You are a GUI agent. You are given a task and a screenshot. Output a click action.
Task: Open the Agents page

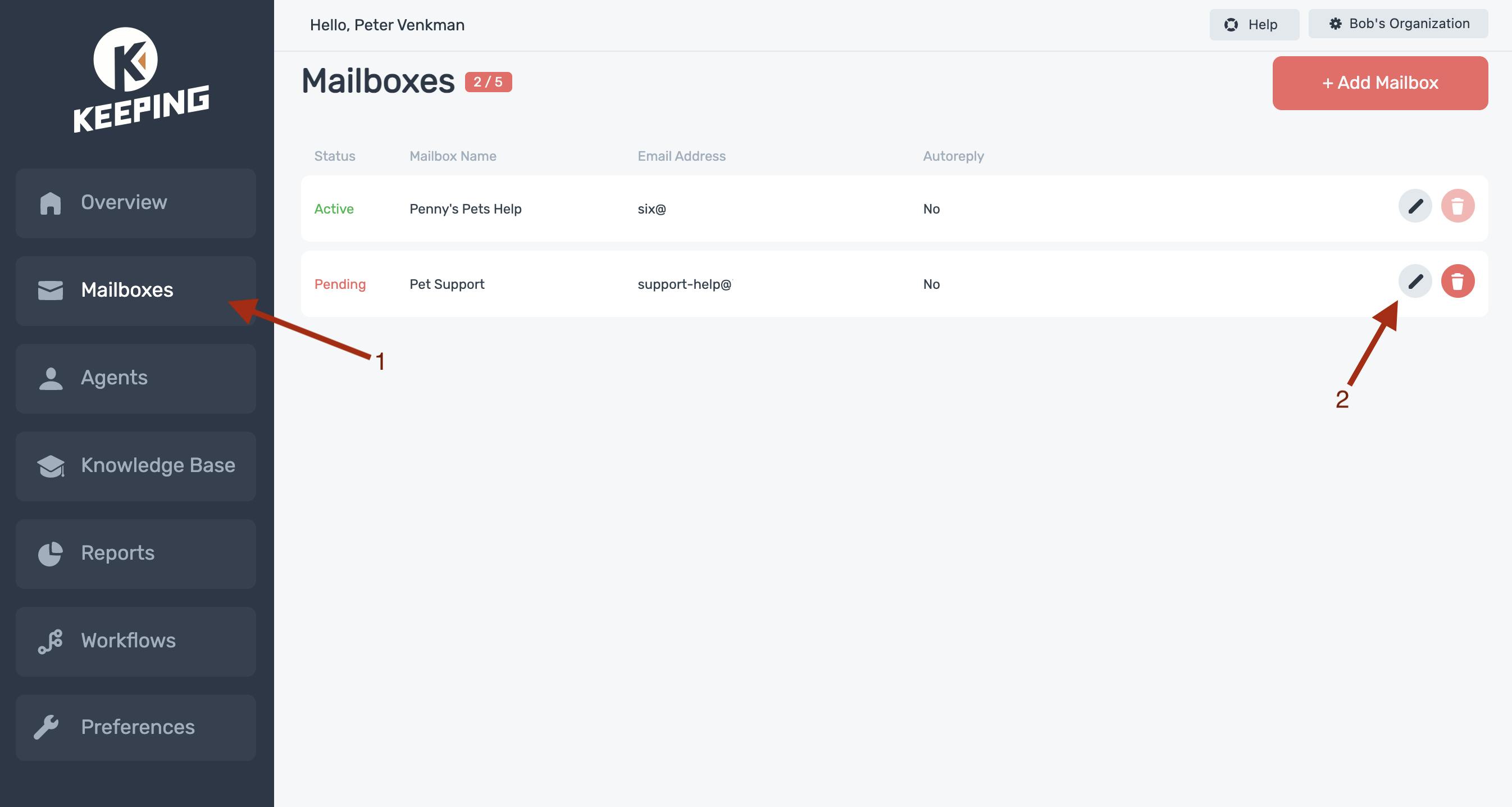click(135, 378)
